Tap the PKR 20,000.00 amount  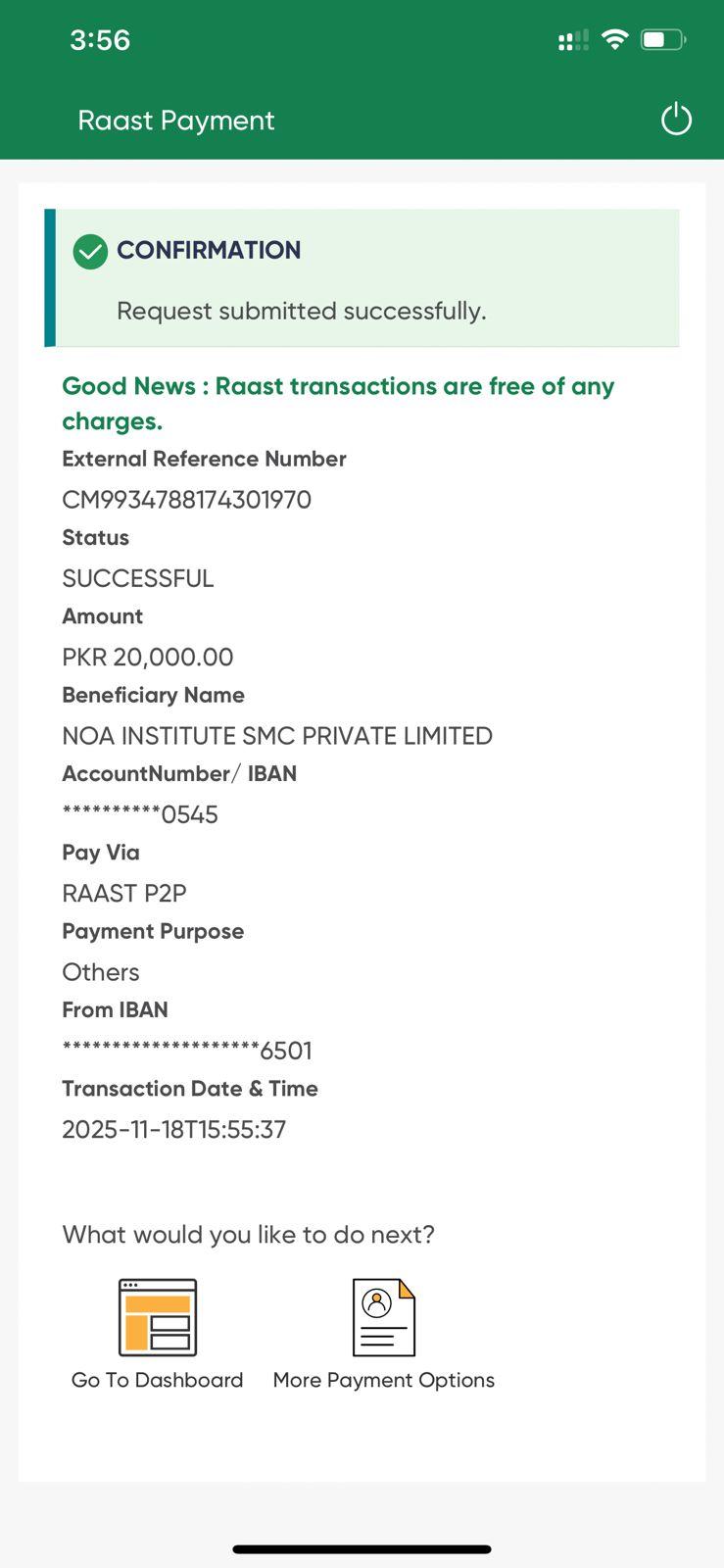click(x=148, y=657)
